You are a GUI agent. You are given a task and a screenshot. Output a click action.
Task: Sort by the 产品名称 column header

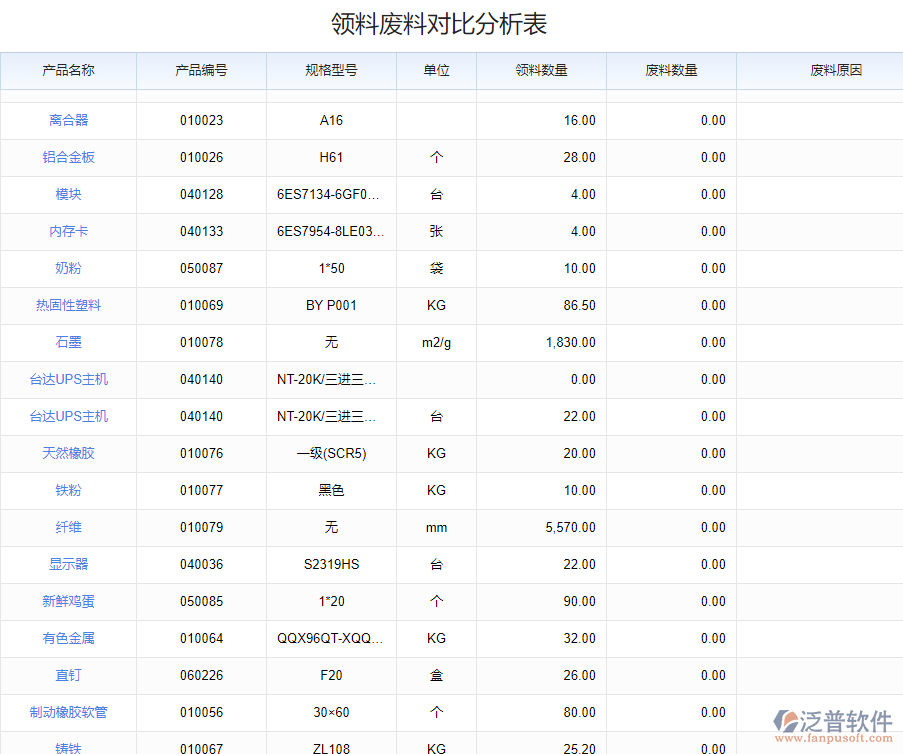[x=69, y=70]
